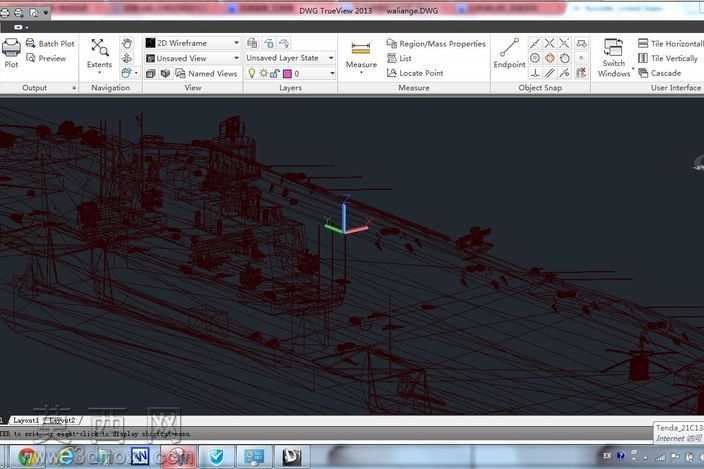
Task: Expand the Measure dropdown arrow
Action: (361, 72)
